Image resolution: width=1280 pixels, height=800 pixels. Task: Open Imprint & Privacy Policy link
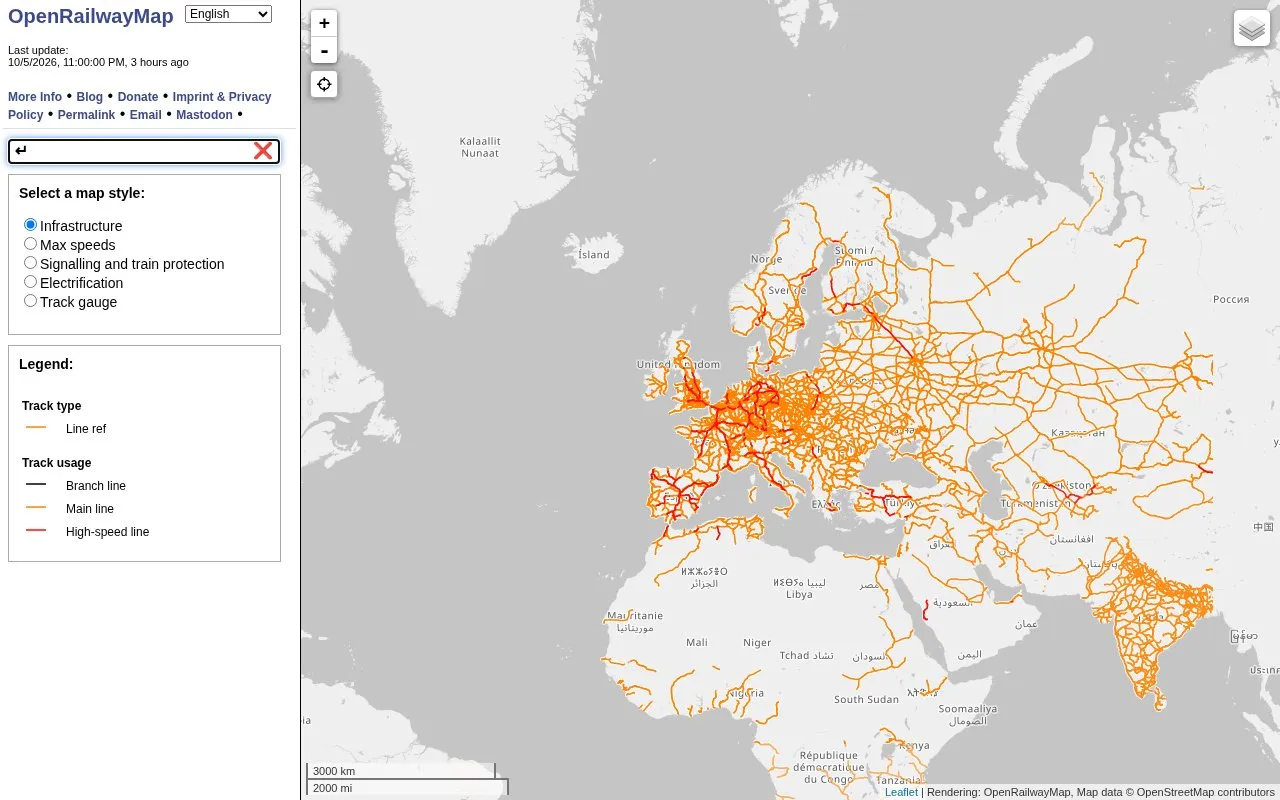[222, 97]
